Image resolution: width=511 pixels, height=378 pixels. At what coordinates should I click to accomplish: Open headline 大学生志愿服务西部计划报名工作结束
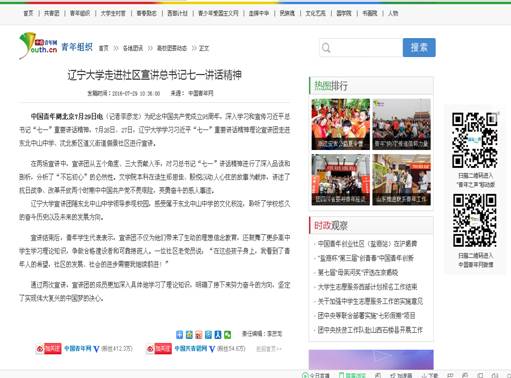click(367, 287)
